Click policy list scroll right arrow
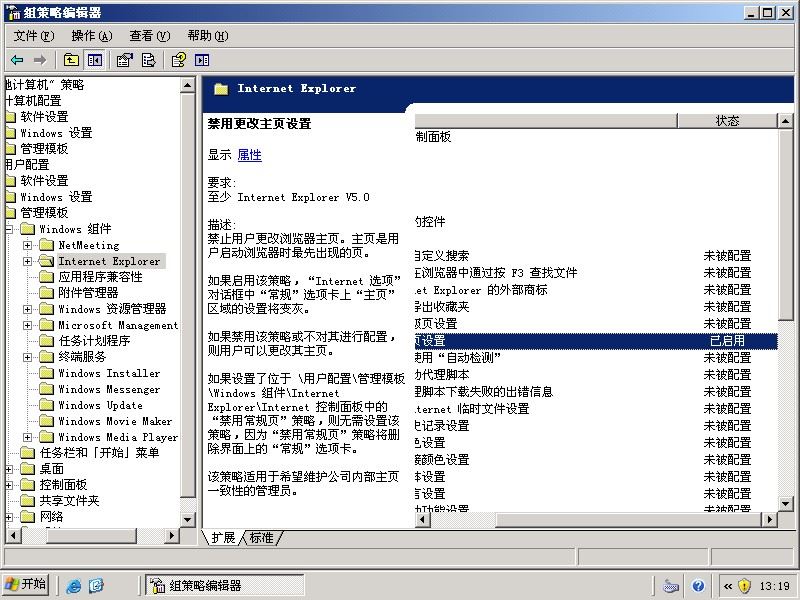The height and width of the screenshot is (600, 800). point(770,520)
